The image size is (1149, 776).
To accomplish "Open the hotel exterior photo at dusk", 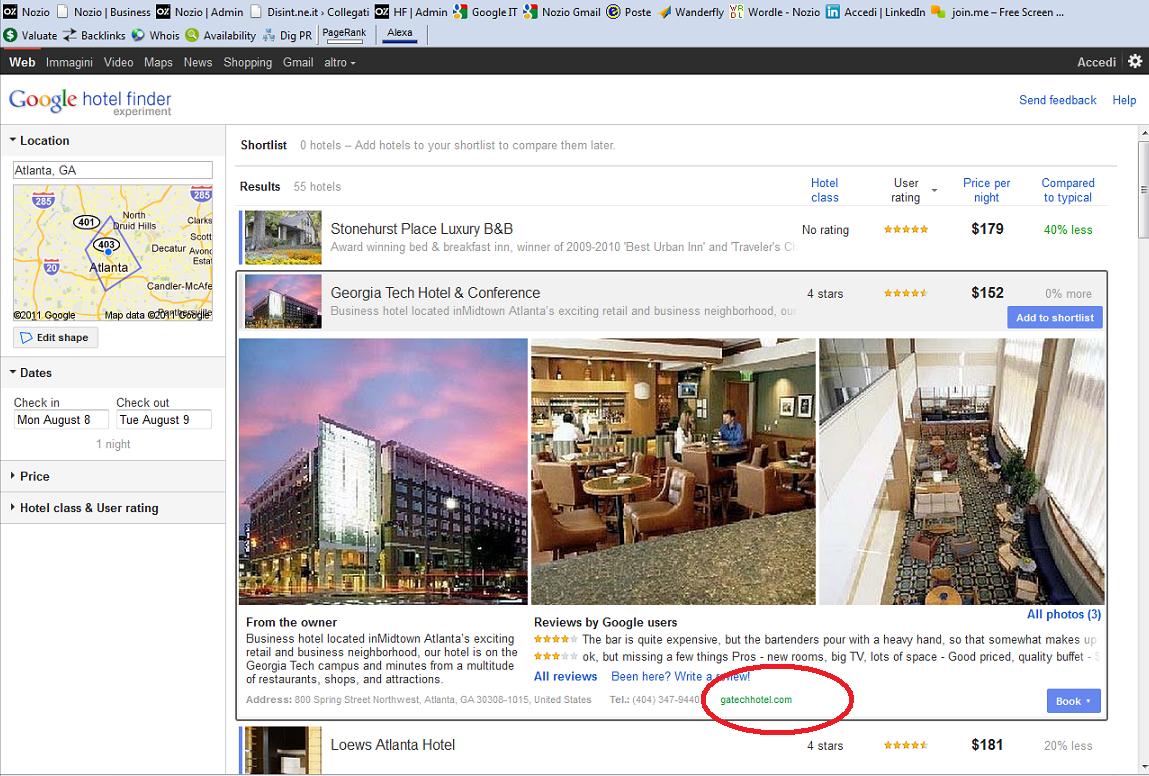I will [383, 471].
